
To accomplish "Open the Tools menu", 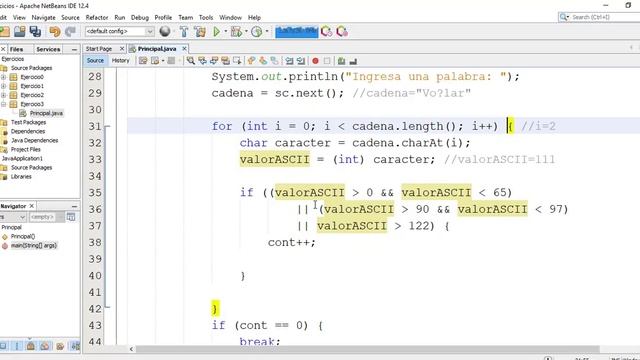I will (x=206, y=18).
